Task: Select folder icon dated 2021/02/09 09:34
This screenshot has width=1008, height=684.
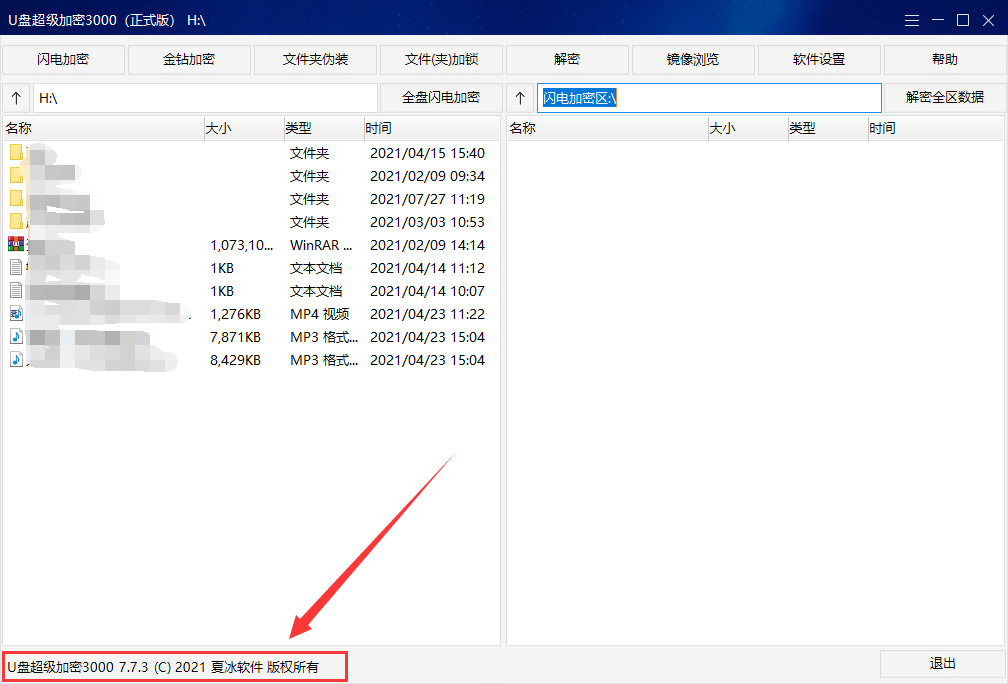Action: pyautogui.click(x=16, y=176)
